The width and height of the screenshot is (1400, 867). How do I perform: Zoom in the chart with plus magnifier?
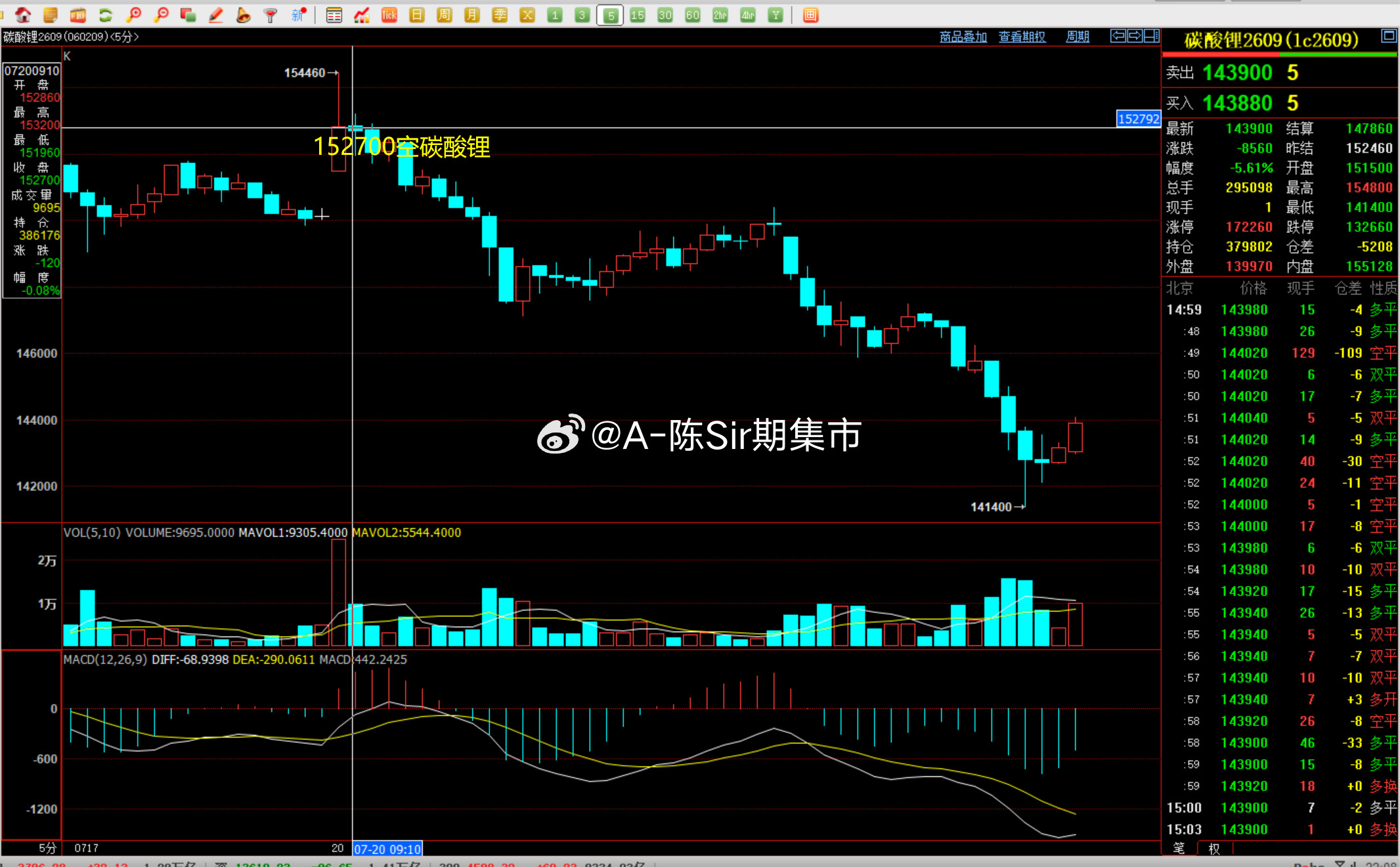tap(134, 14)
